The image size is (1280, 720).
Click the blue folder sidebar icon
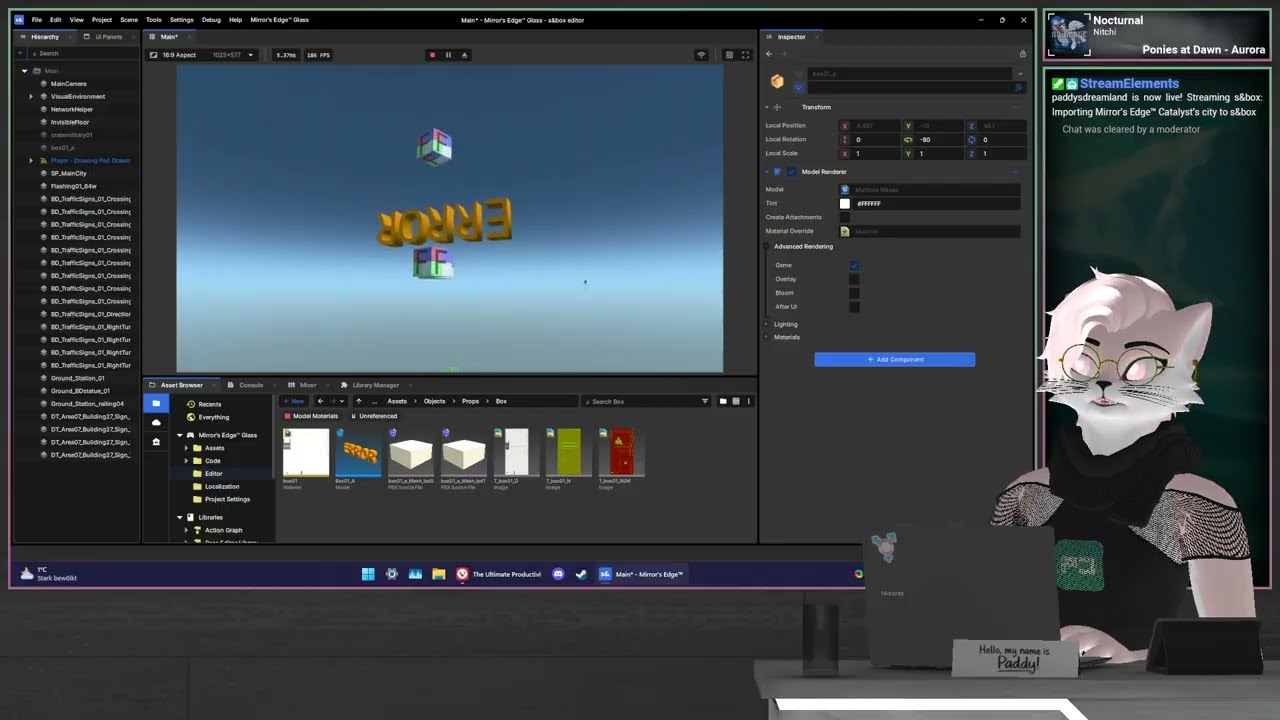pos(156,403)
